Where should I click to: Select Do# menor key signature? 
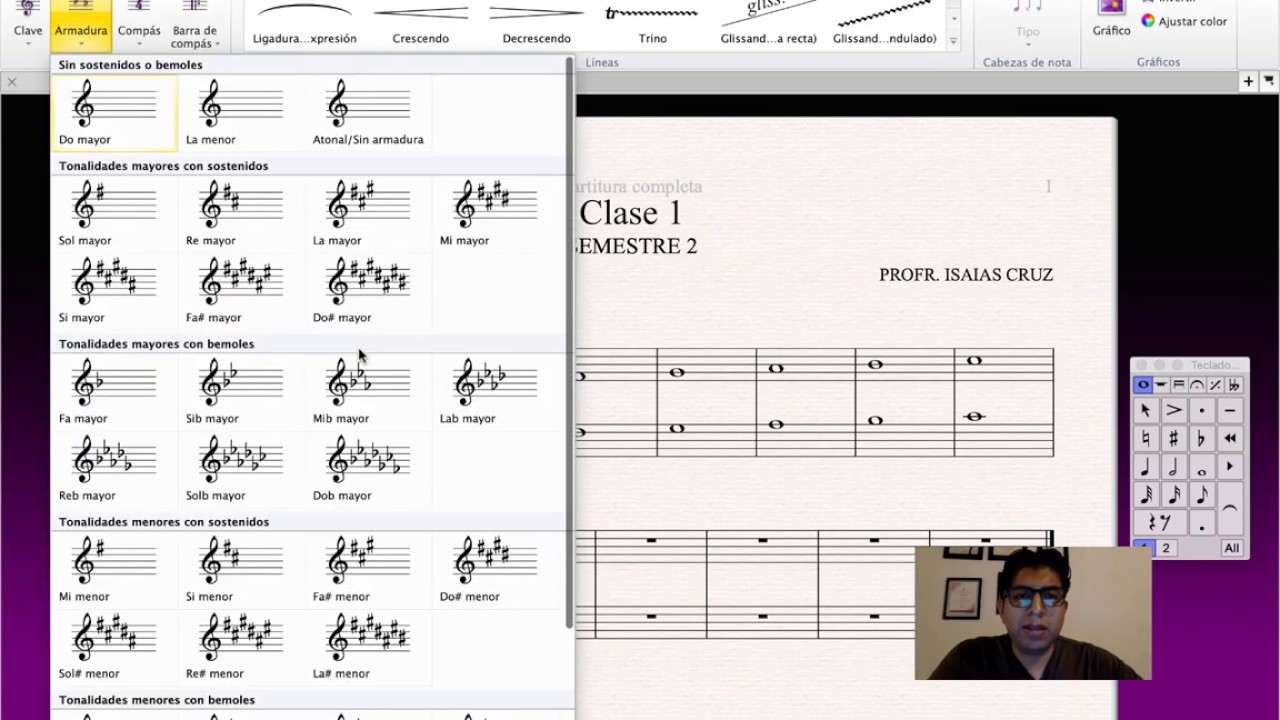tap(495, 570)
